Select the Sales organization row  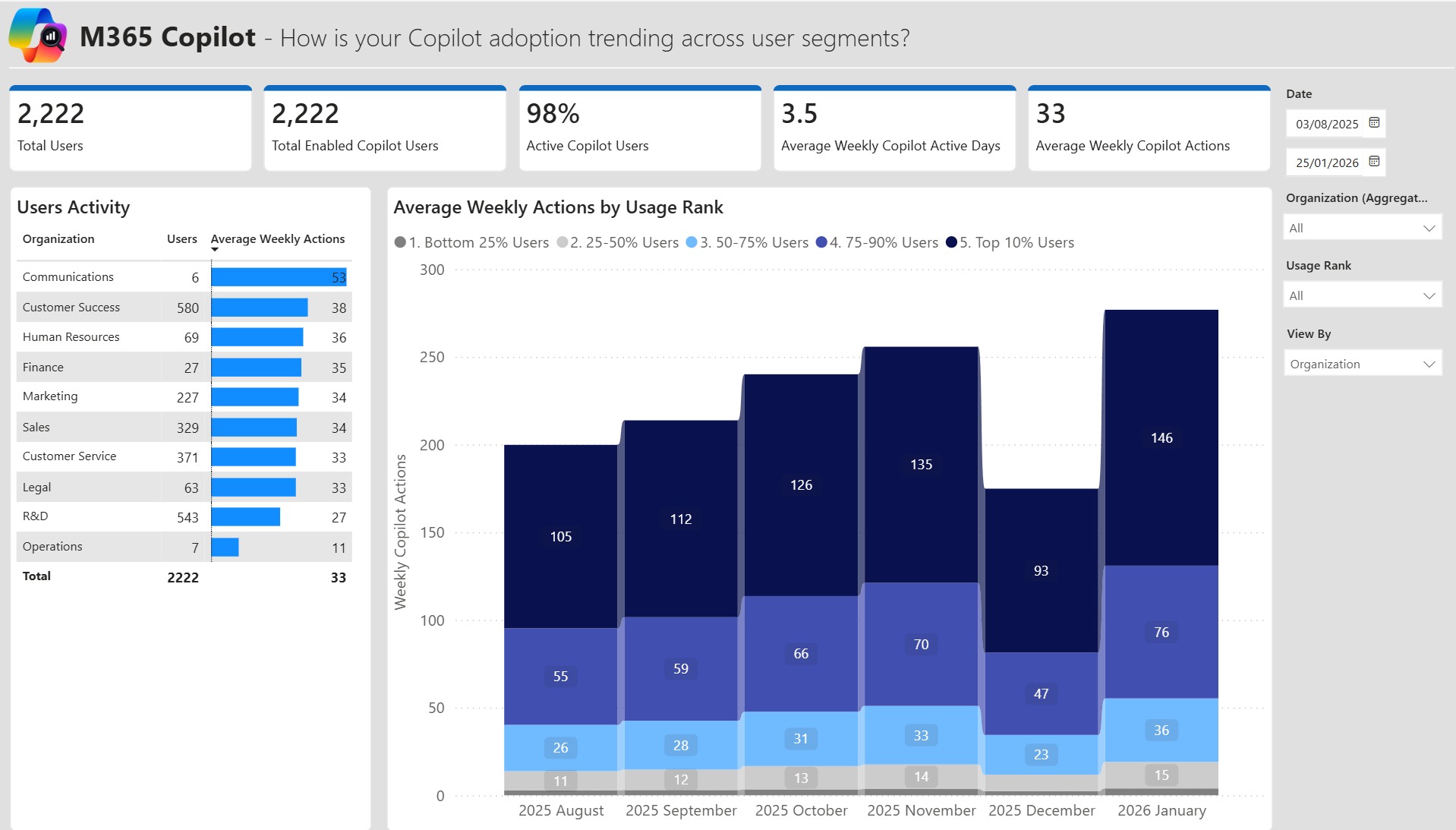[184, 428]
